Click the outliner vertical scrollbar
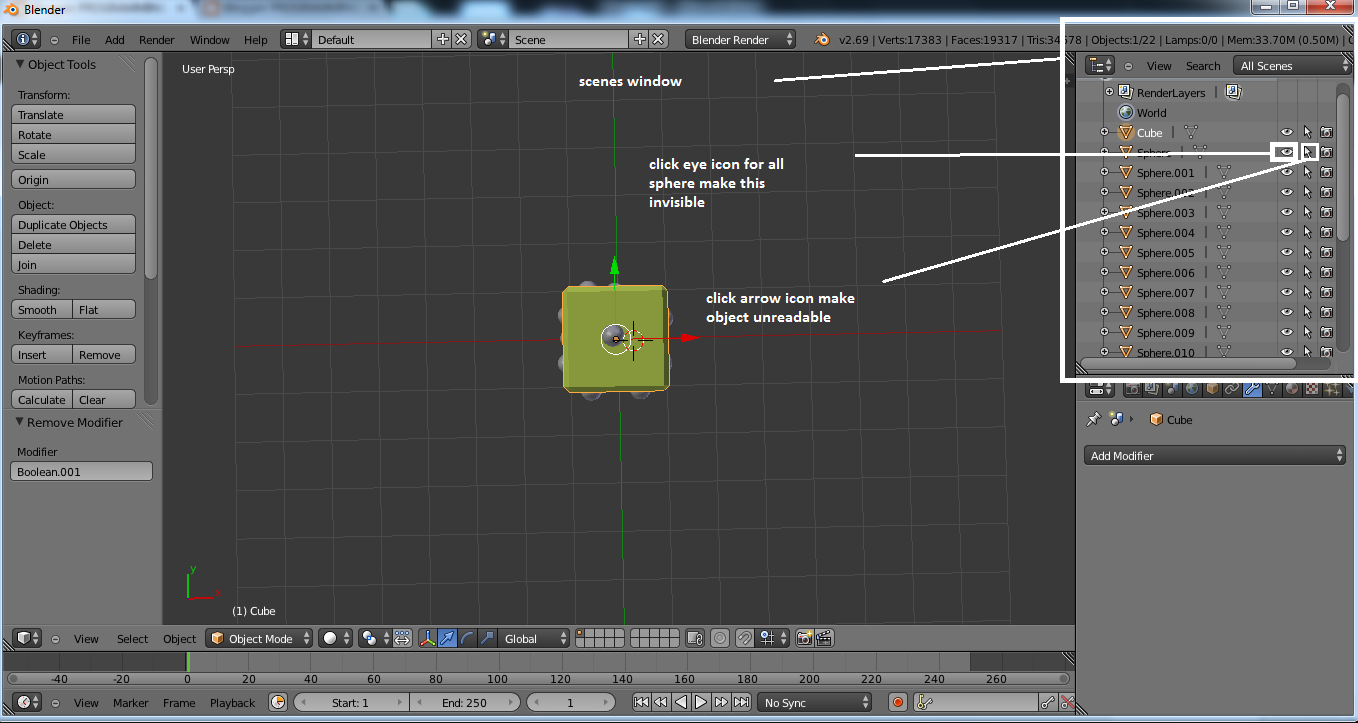 (x=1343, y=165)
